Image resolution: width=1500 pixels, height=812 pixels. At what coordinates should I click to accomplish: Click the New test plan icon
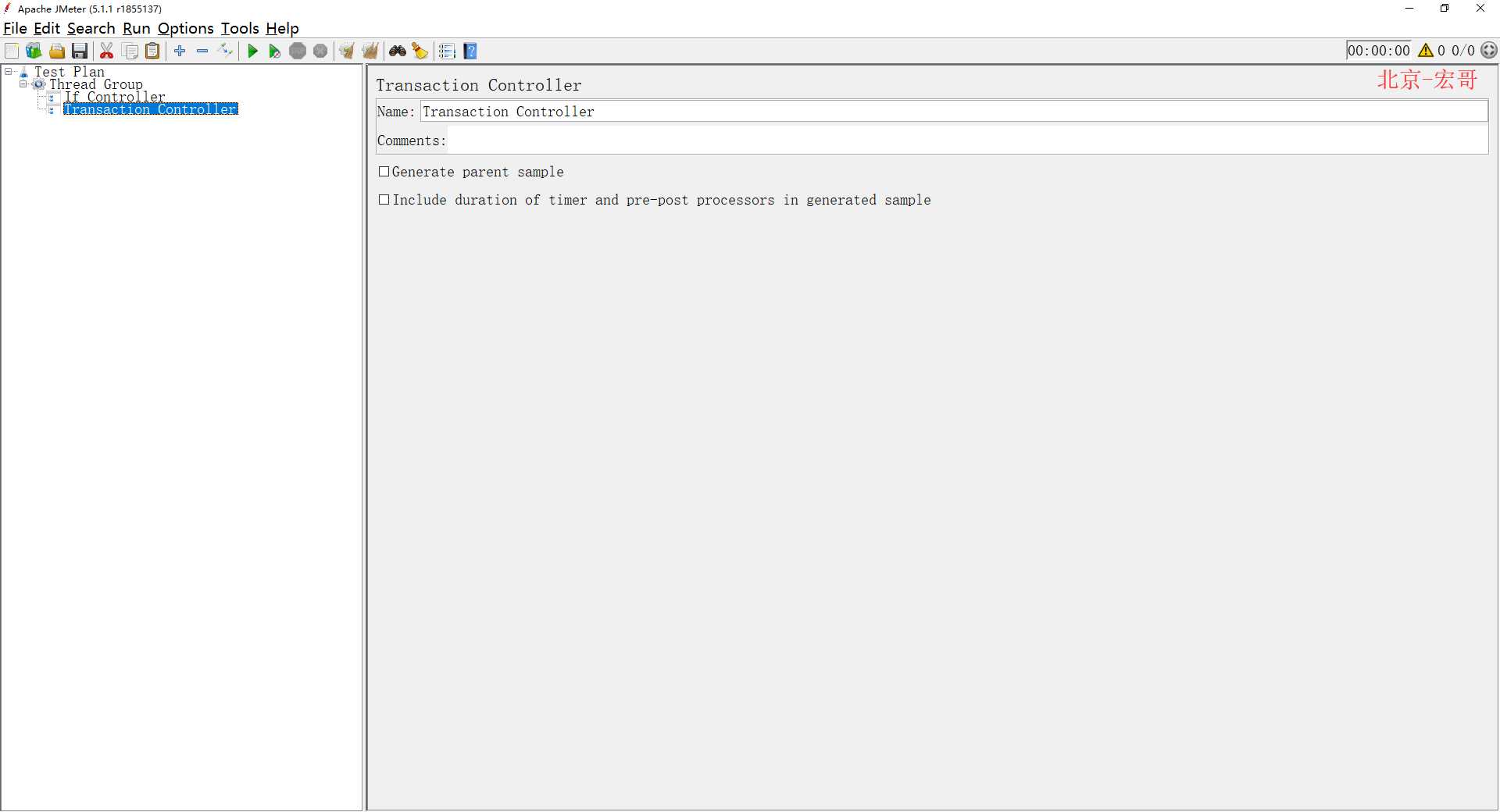pos(12,51)
